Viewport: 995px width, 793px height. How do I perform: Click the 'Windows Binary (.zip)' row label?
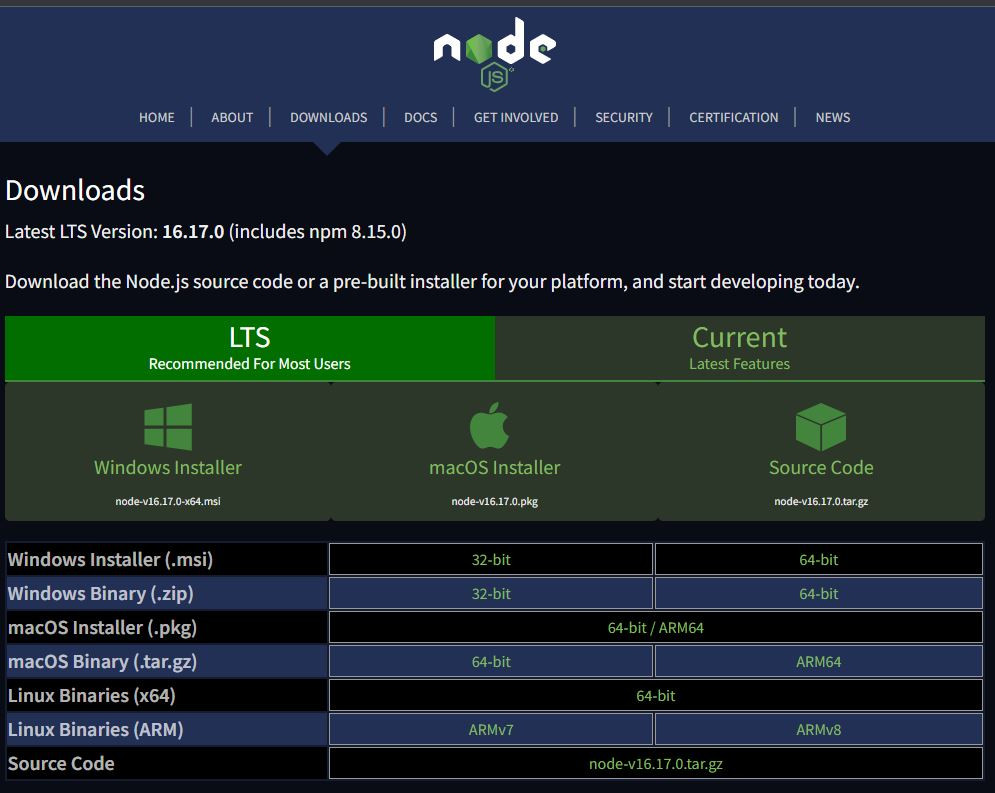click(100, 594)
